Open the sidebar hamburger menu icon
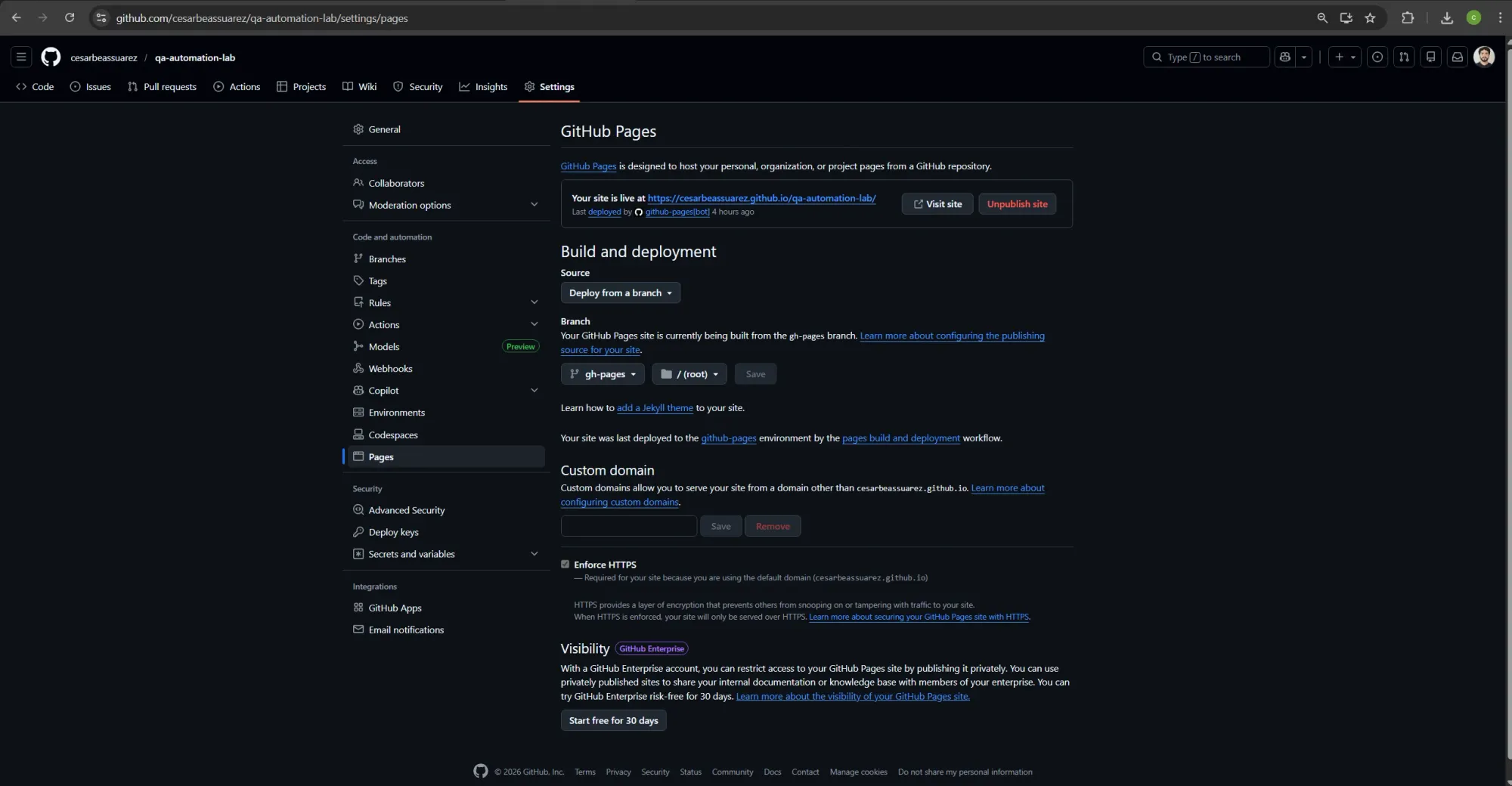Viewport: 1512px width, 786px height. [x=20, y=57]
